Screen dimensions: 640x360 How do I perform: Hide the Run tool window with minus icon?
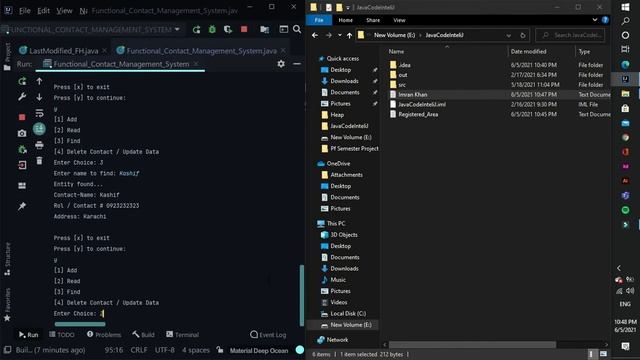pos(297,64)
